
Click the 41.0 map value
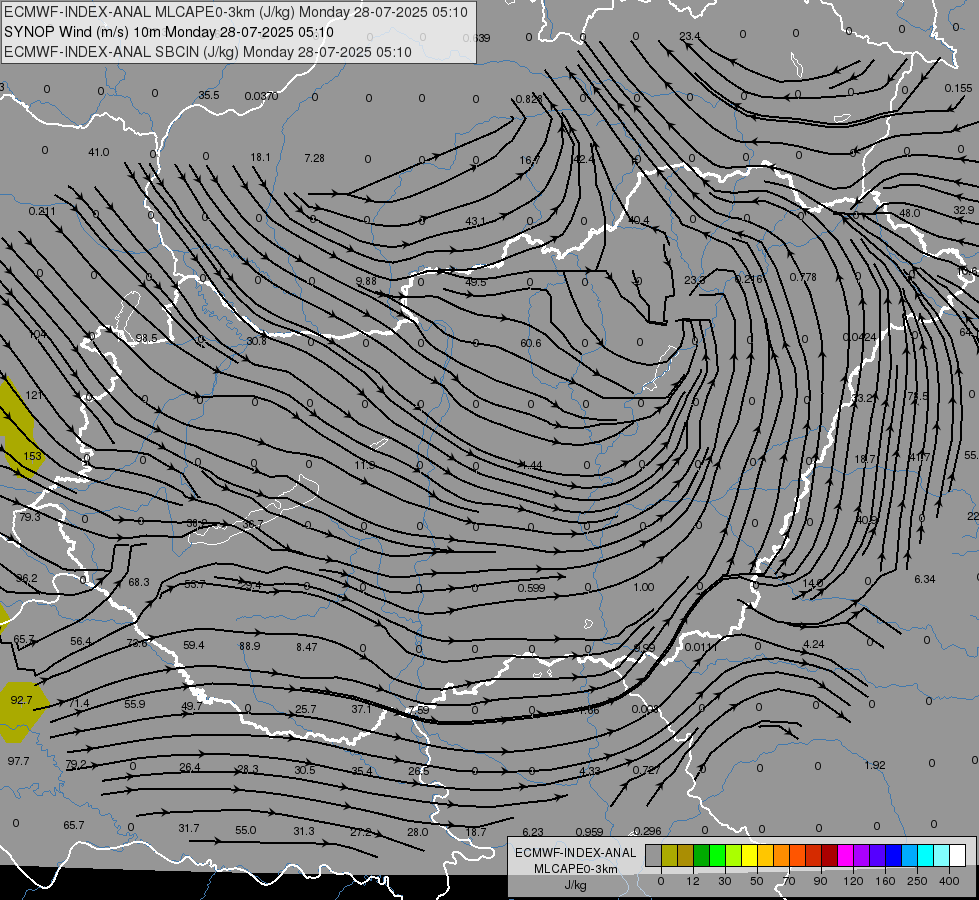coord(99,152)
